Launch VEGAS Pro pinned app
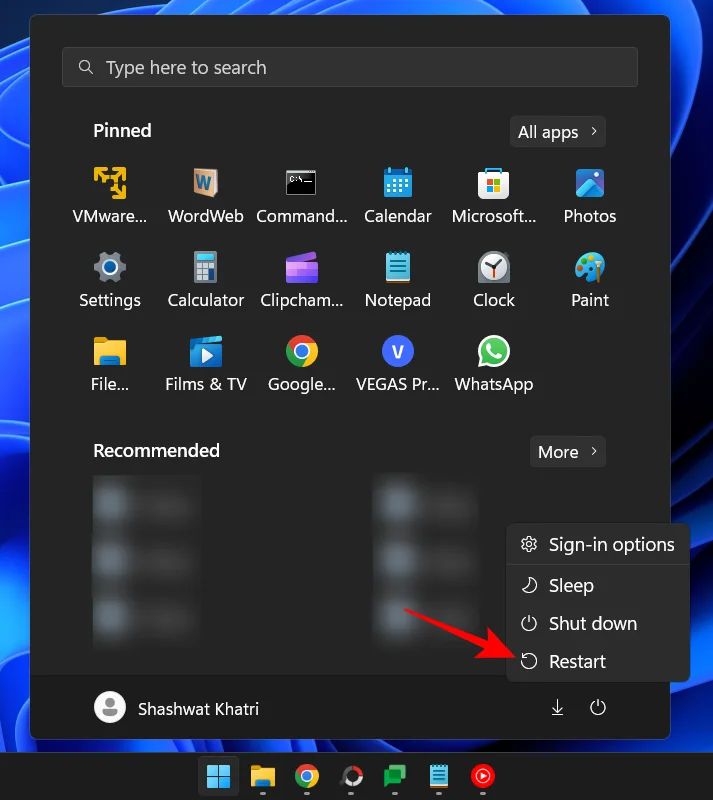Viewport: 713px width, 800px height. point(398,364)
